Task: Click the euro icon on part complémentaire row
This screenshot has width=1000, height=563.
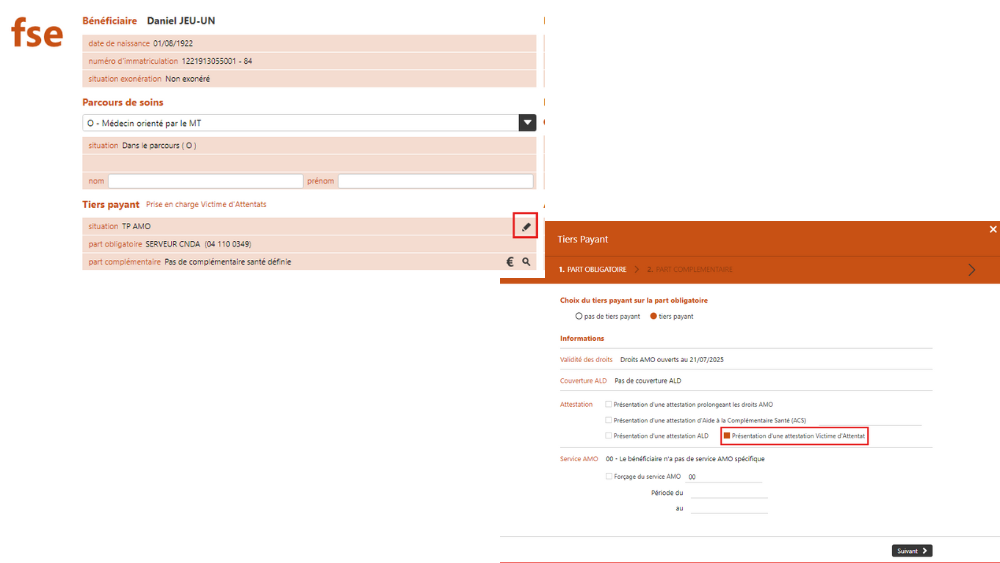Action: coord(510,262)
